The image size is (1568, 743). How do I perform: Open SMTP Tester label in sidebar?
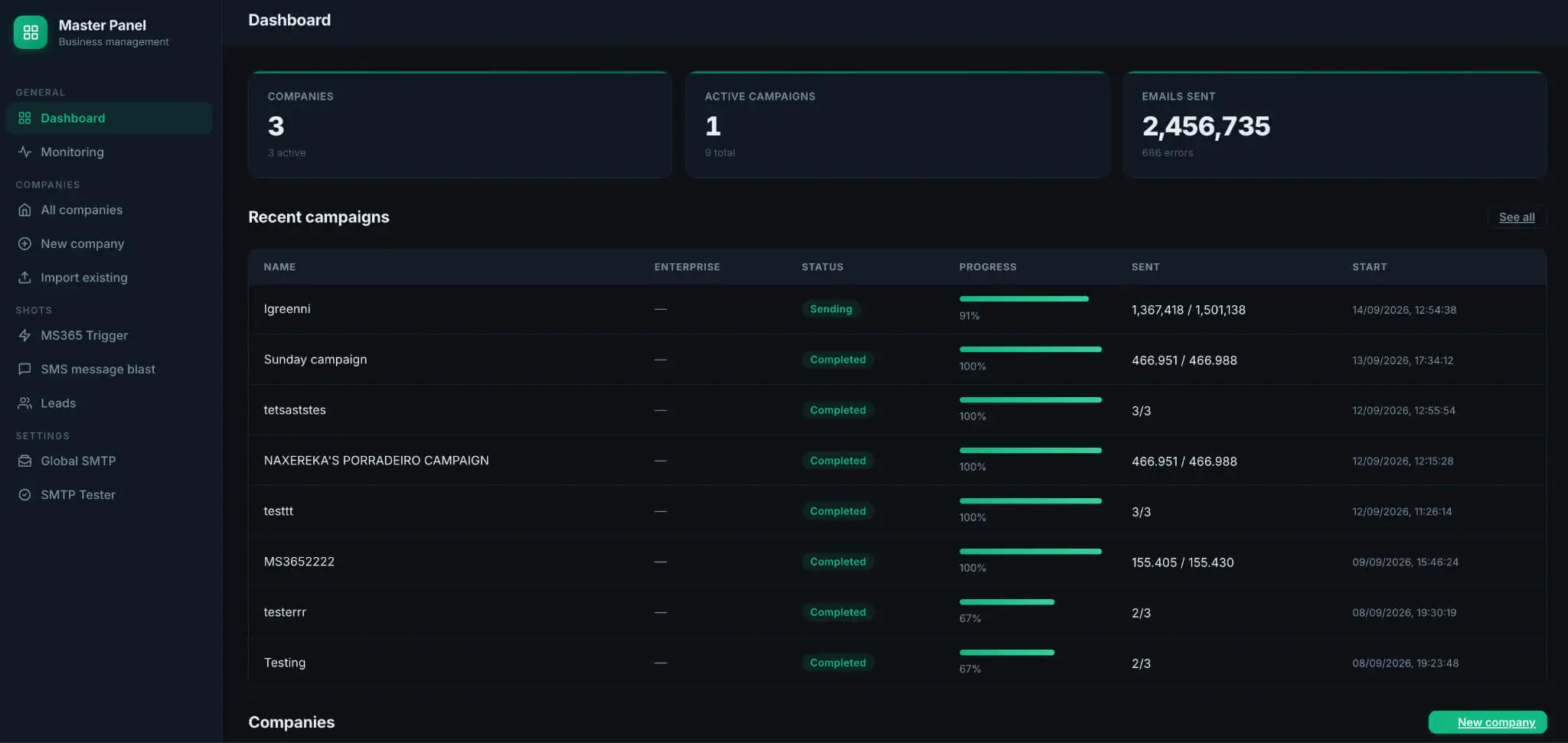(78, 494)
